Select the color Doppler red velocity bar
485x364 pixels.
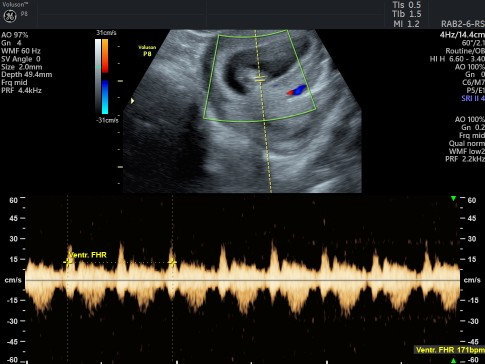click(x=105, y=56)
